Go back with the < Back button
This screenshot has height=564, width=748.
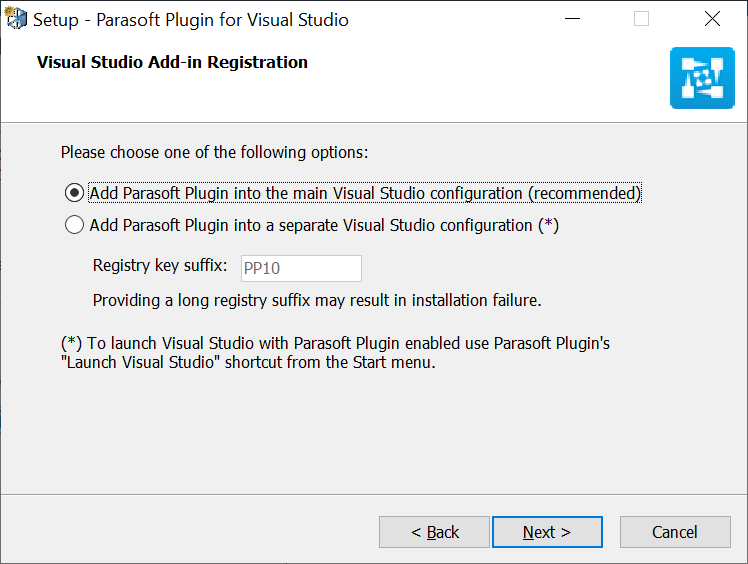pos(434,532)
